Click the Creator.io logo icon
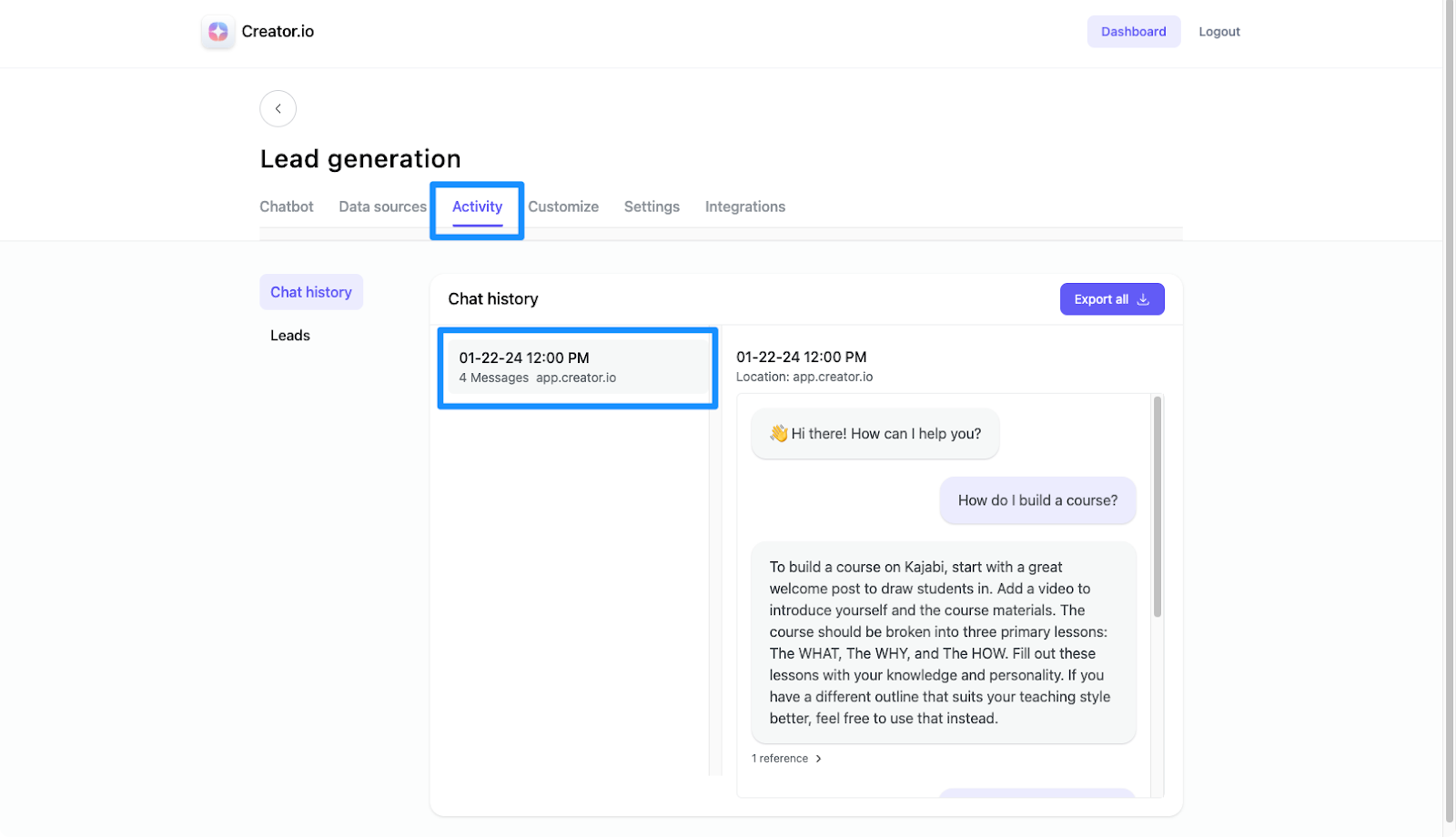The width and height of the screenshot is (1456, 837). (x=218, y=32)
